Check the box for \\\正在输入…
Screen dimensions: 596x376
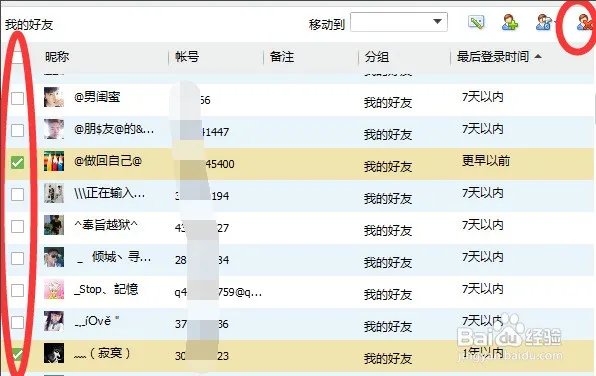[17, 194]
